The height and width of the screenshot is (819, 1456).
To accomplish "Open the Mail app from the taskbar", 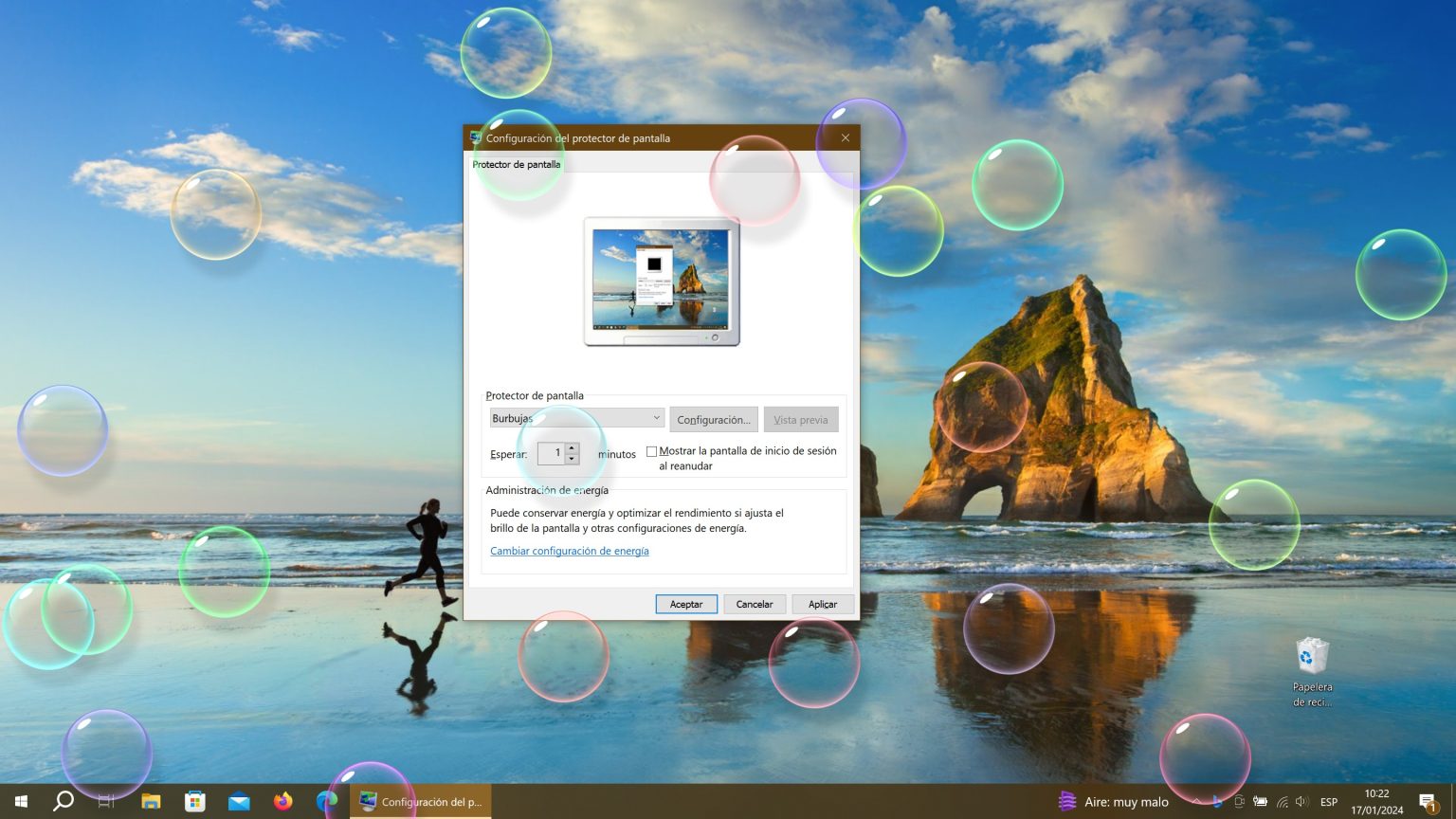I will 239,802.
